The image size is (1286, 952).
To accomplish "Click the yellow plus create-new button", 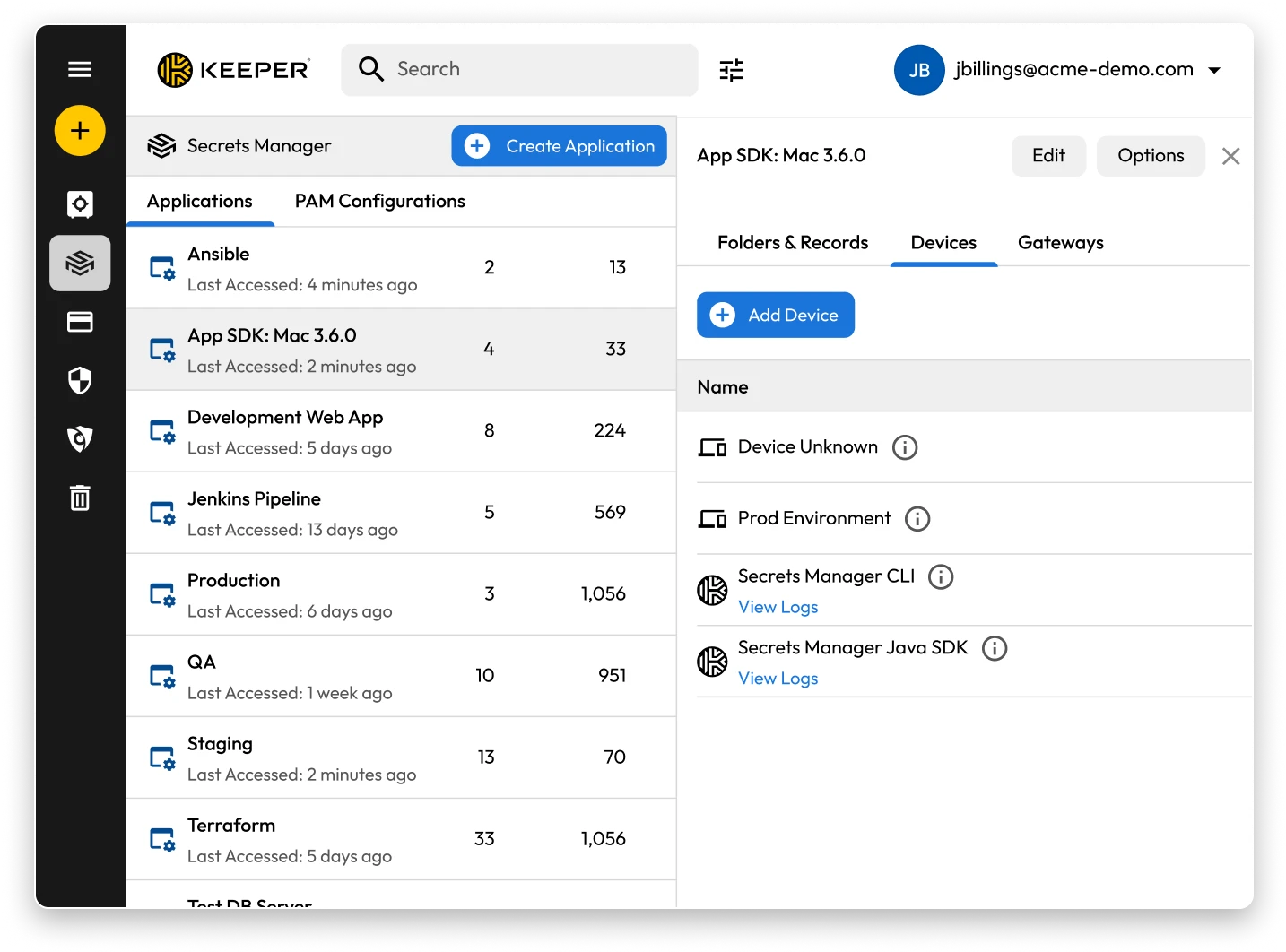I will 80,131.
